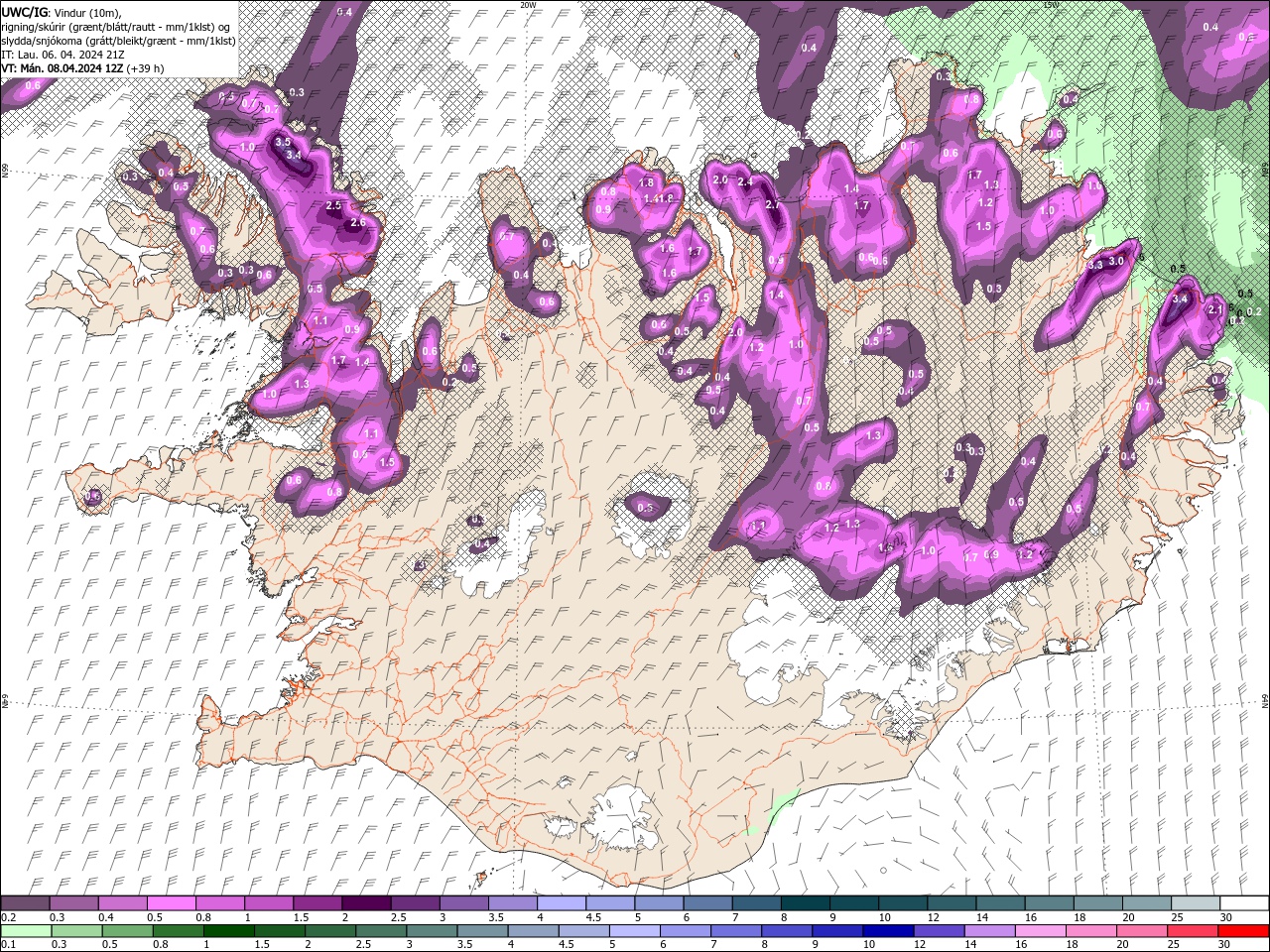Viewport: 1270px width, 952px height.
Task: Click the 'IT: Lau. 06. 04. 2024 21Z' line
Action: [x=63, y=55]
